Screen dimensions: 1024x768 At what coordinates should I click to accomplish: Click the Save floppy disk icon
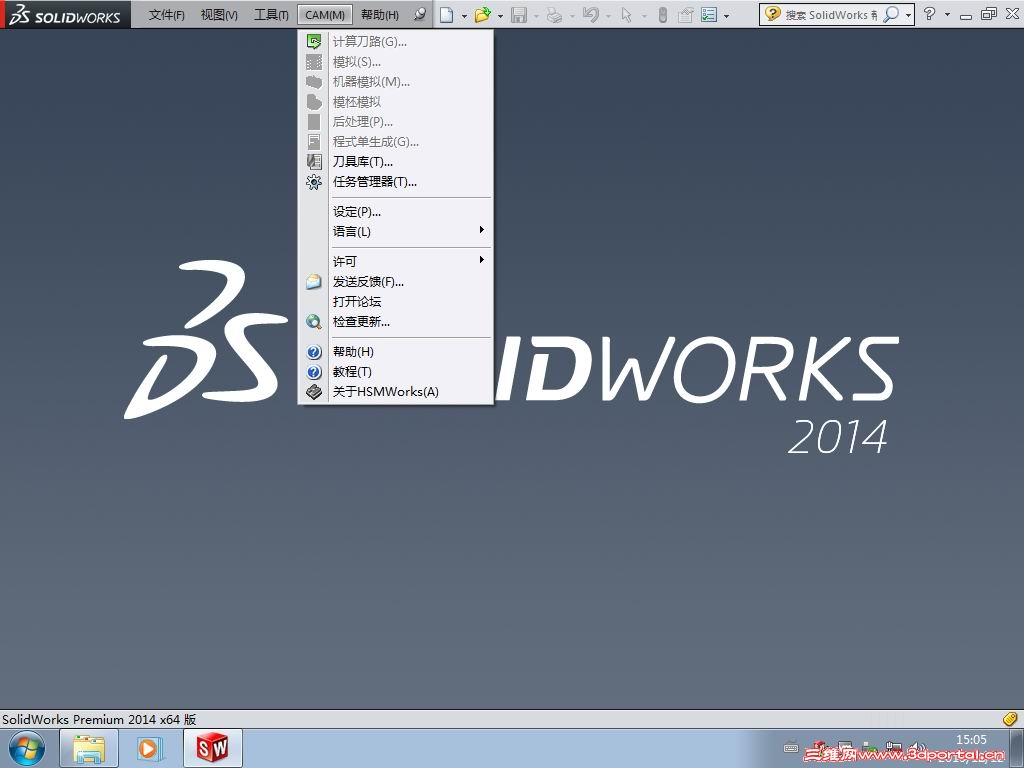coord(519,14)
